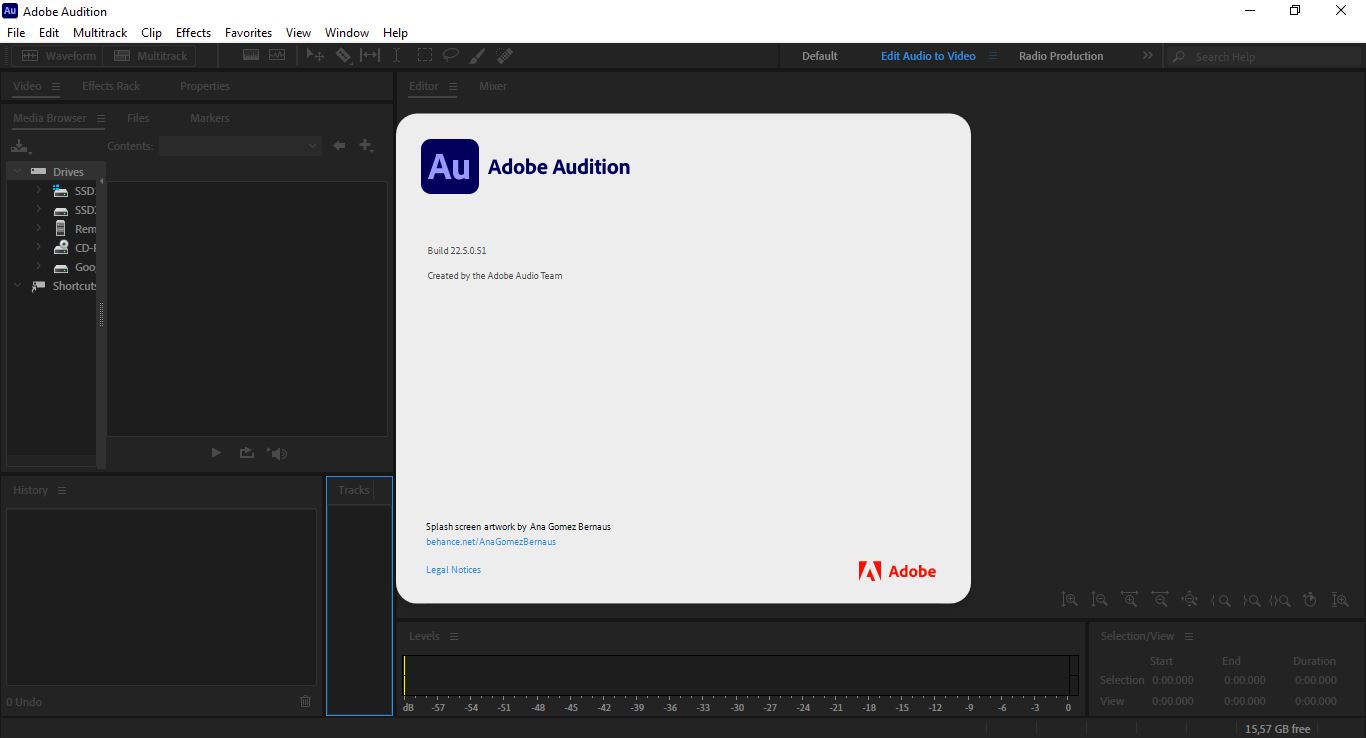
Task: Switch to the Files tab
Action: pos(138,118)
